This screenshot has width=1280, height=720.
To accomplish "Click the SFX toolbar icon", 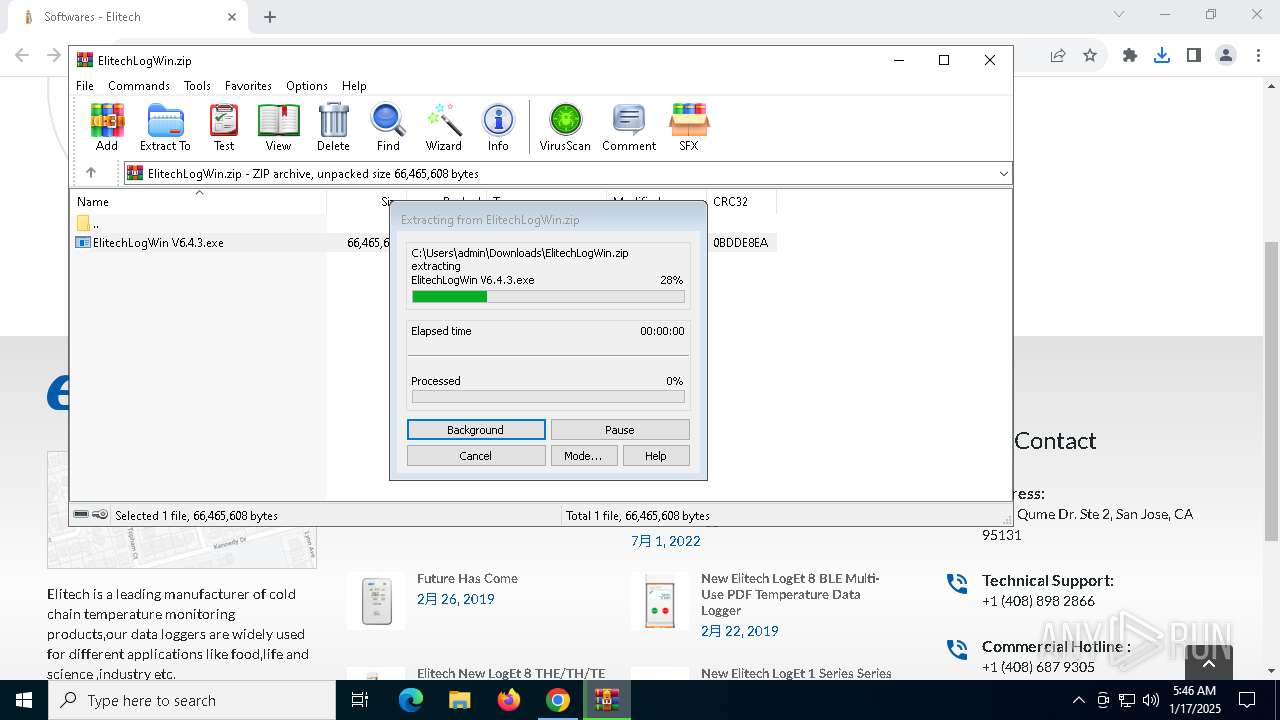I will (x=689, y=127).
